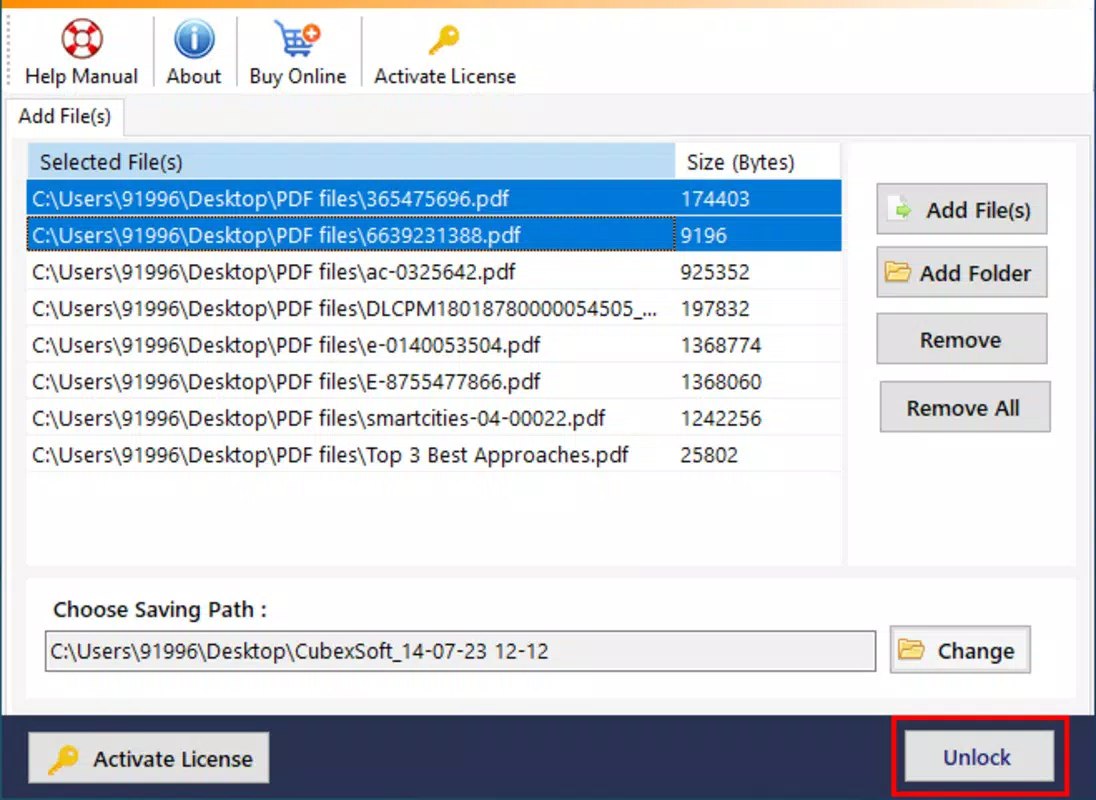Screen dimensions: 1096x800
Task: Click the About toolbar label
Action: 194,76
